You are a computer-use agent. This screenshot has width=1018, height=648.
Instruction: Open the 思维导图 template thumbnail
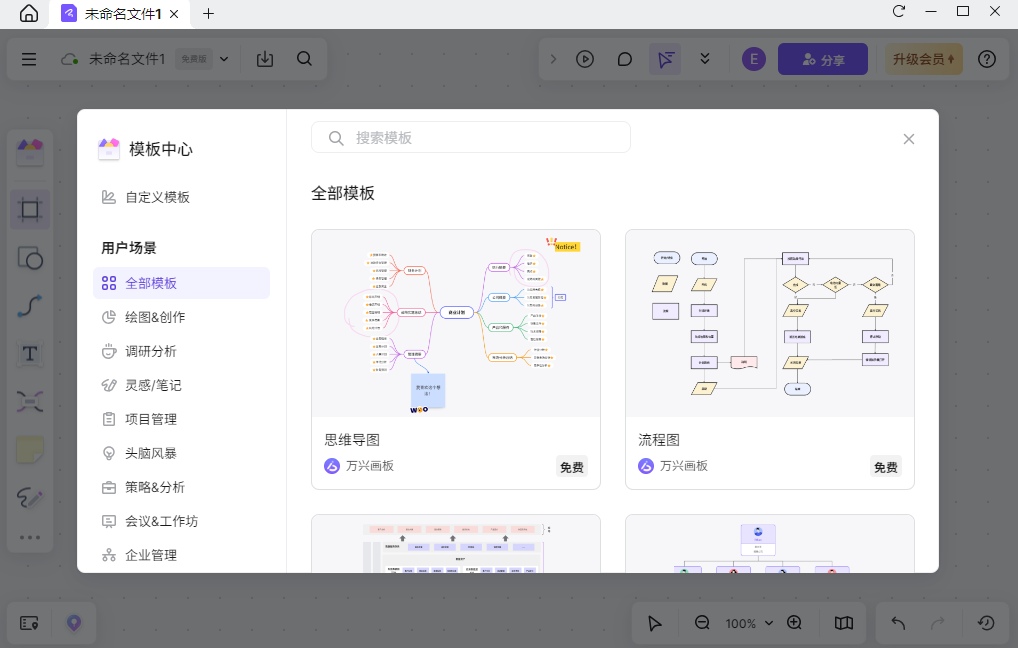(456, 323)
